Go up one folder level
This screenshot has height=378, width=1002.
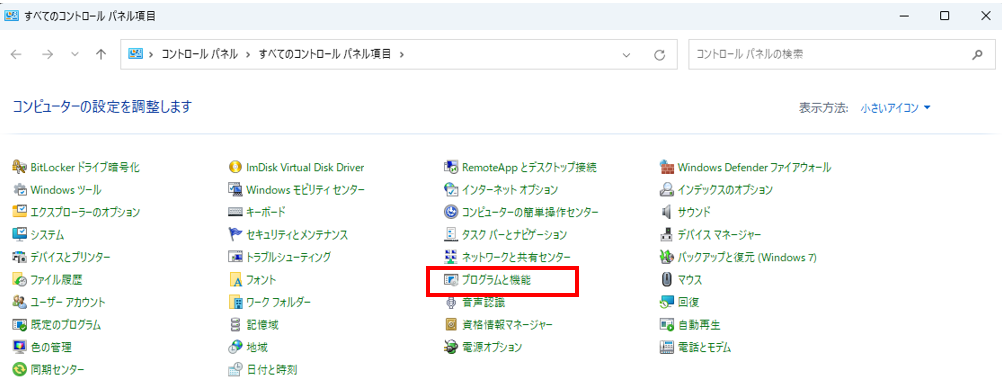click(100, 55)
